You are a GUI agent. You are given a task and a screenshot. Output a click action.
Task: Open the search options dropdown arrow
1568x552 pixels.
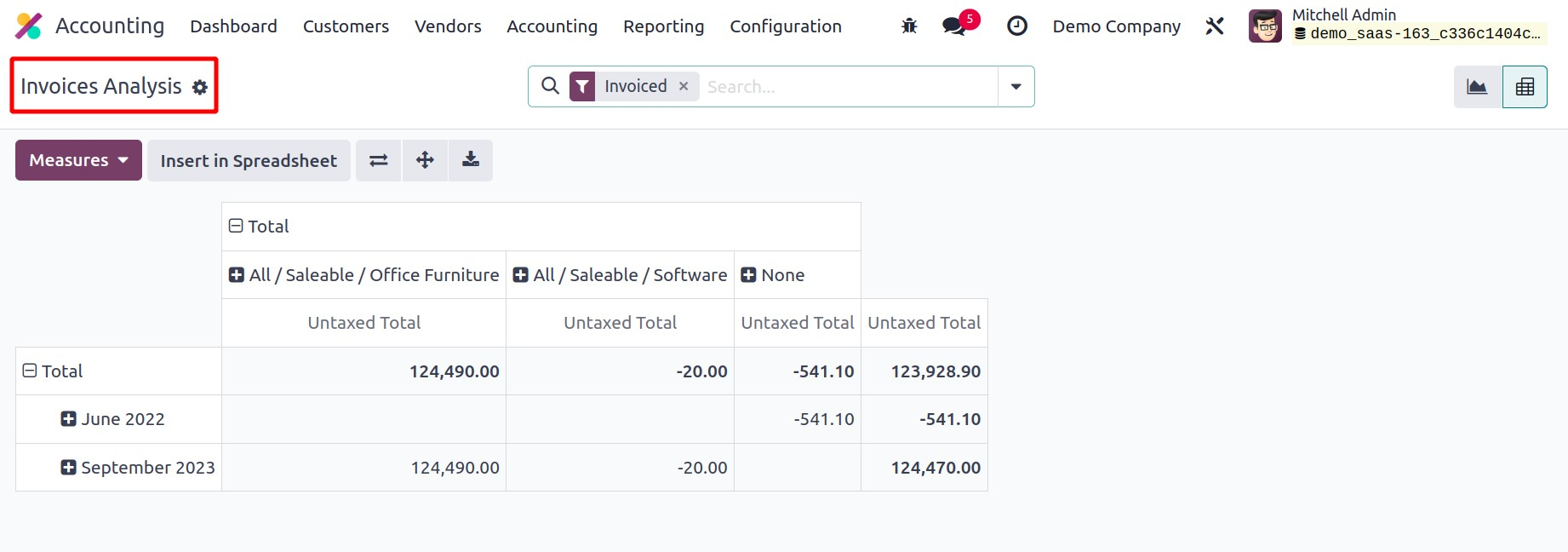(x=1016, y=87)
